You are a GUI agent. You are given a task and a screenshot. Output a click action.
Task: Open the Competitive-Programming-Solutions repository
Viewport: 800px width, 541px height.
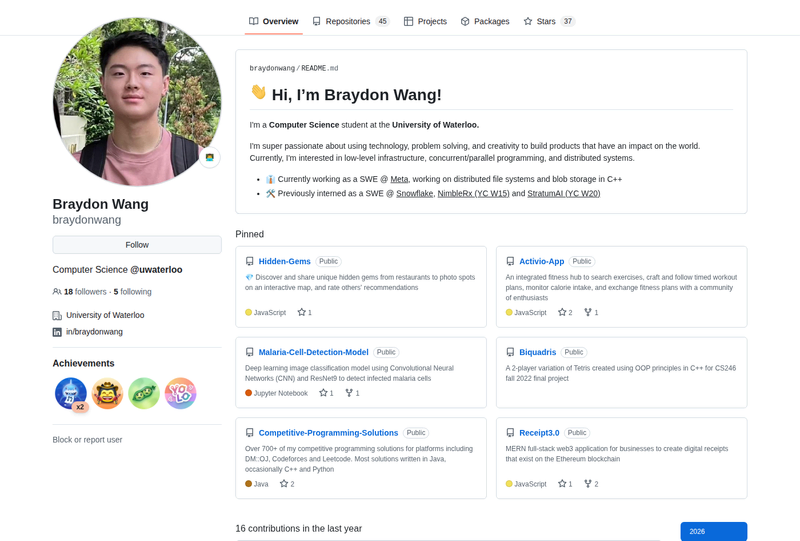pos(328,433)
